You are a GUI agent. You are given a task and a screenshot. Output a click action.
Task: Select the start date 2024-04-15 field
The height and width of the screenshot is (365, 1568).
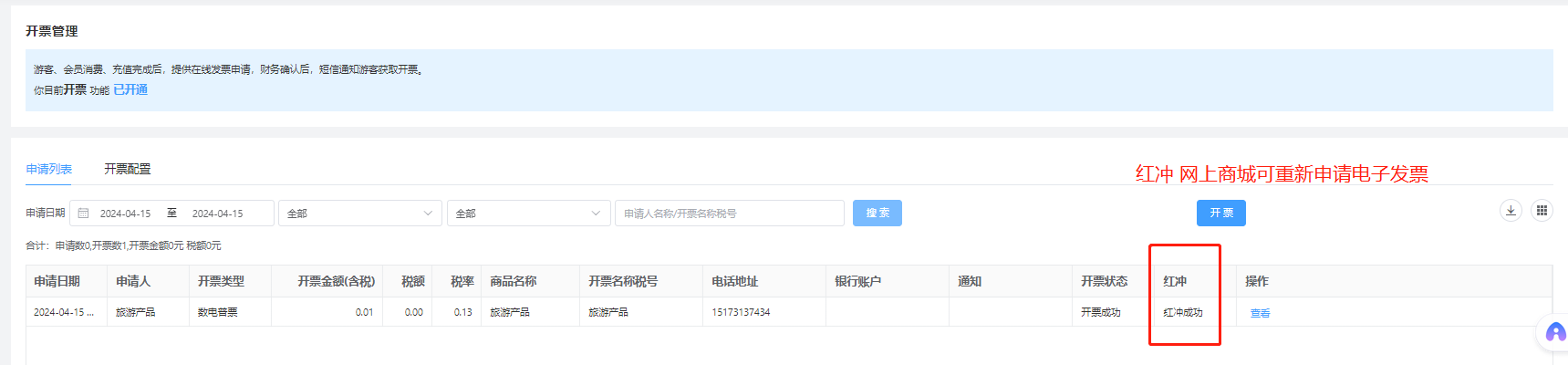126,214
